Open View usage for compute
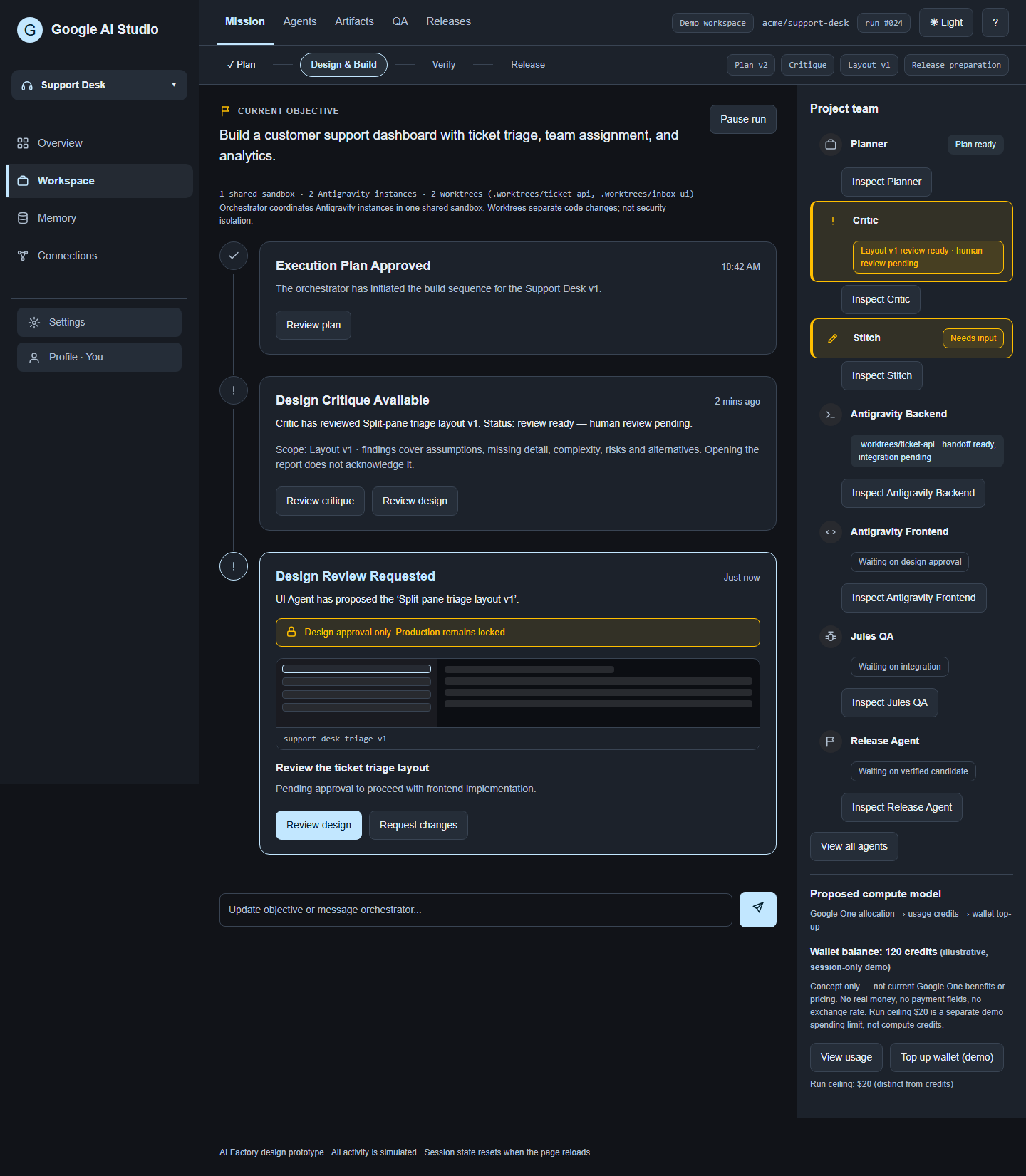The height and width of the screenshot is (1176, 1026). [846, 1057]
